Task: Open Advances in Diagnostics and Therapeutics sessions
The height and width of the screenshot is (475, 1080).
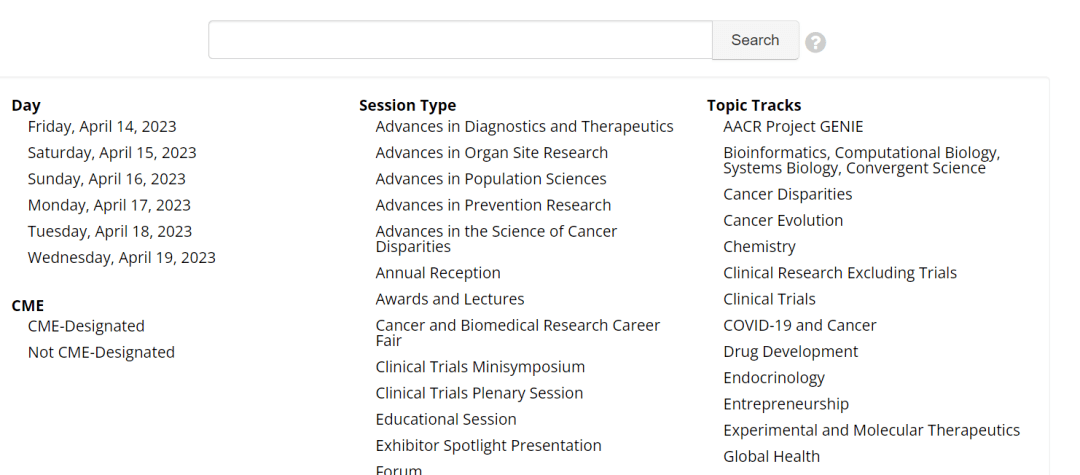Action: (524, 127)
